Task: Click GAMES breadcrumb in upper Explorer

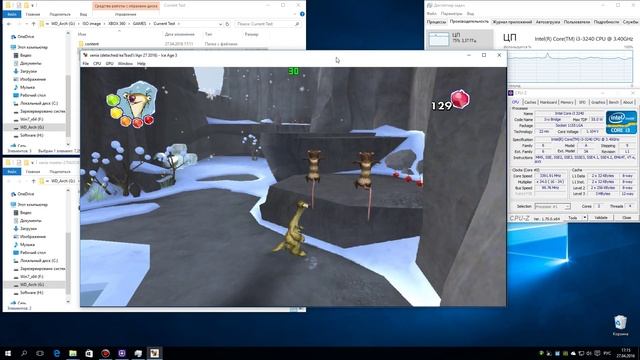Action: [x=140, y=24]
